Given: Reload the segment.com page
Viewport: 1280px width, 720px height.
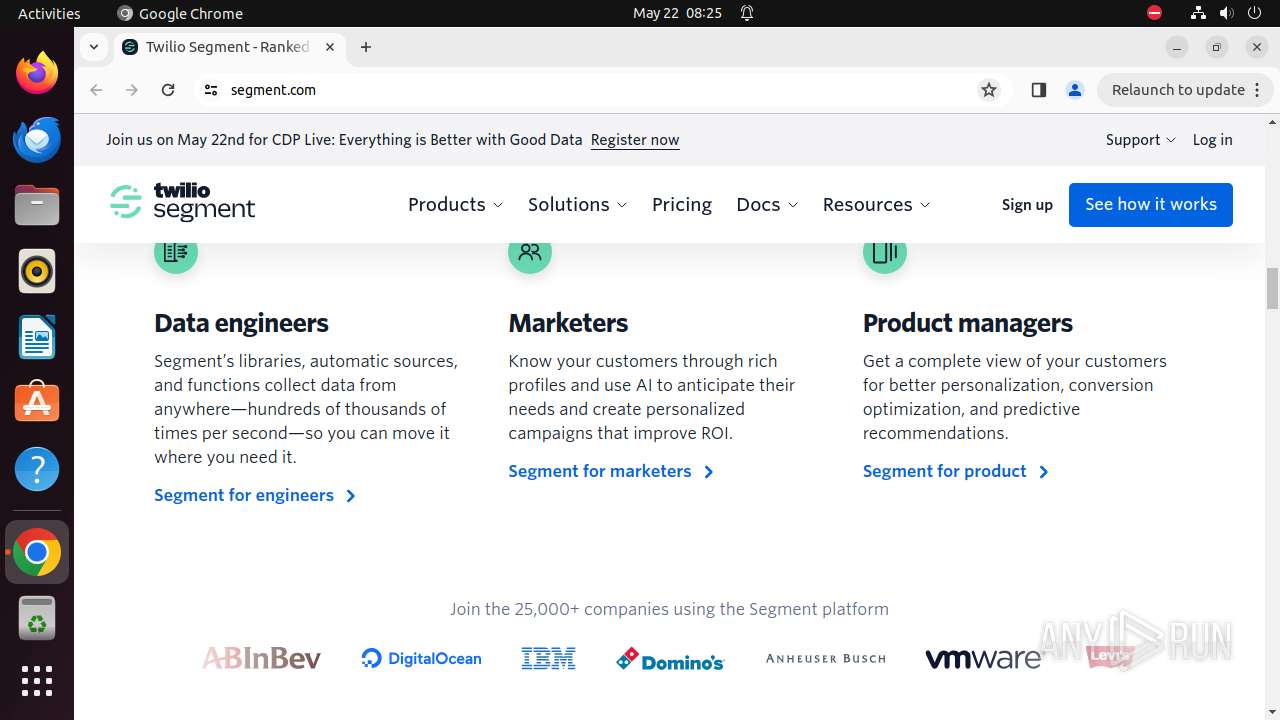Looking at the screenshot, I should coord(168,90).
